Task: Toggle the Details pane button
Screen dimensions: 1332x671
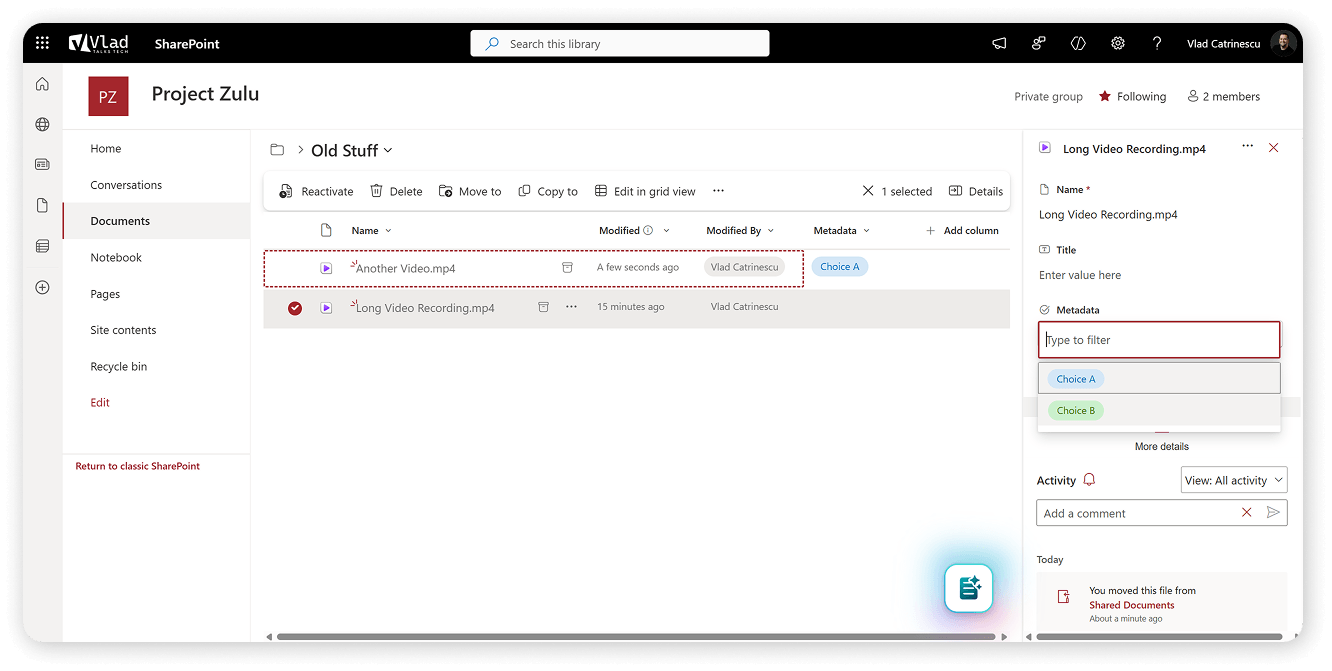Action: (x=975, y=191)
